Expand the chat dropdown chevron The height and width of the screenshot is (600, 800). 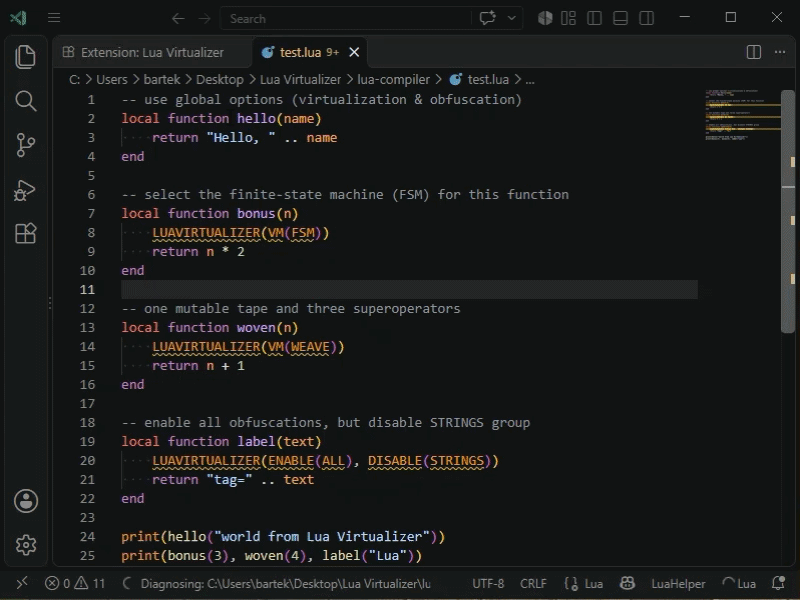[512, 18]
